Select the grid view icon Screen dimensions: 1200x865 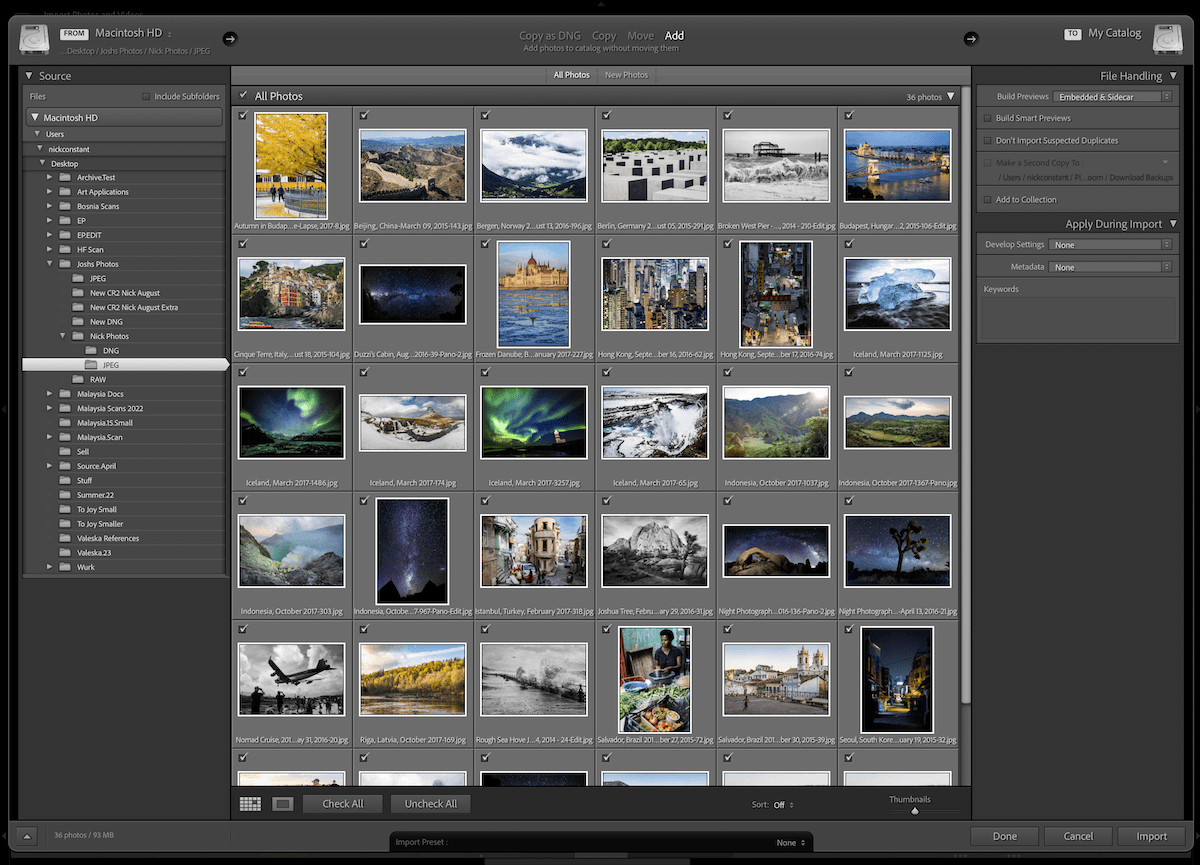pyautogui.click(x=250, y=803)
